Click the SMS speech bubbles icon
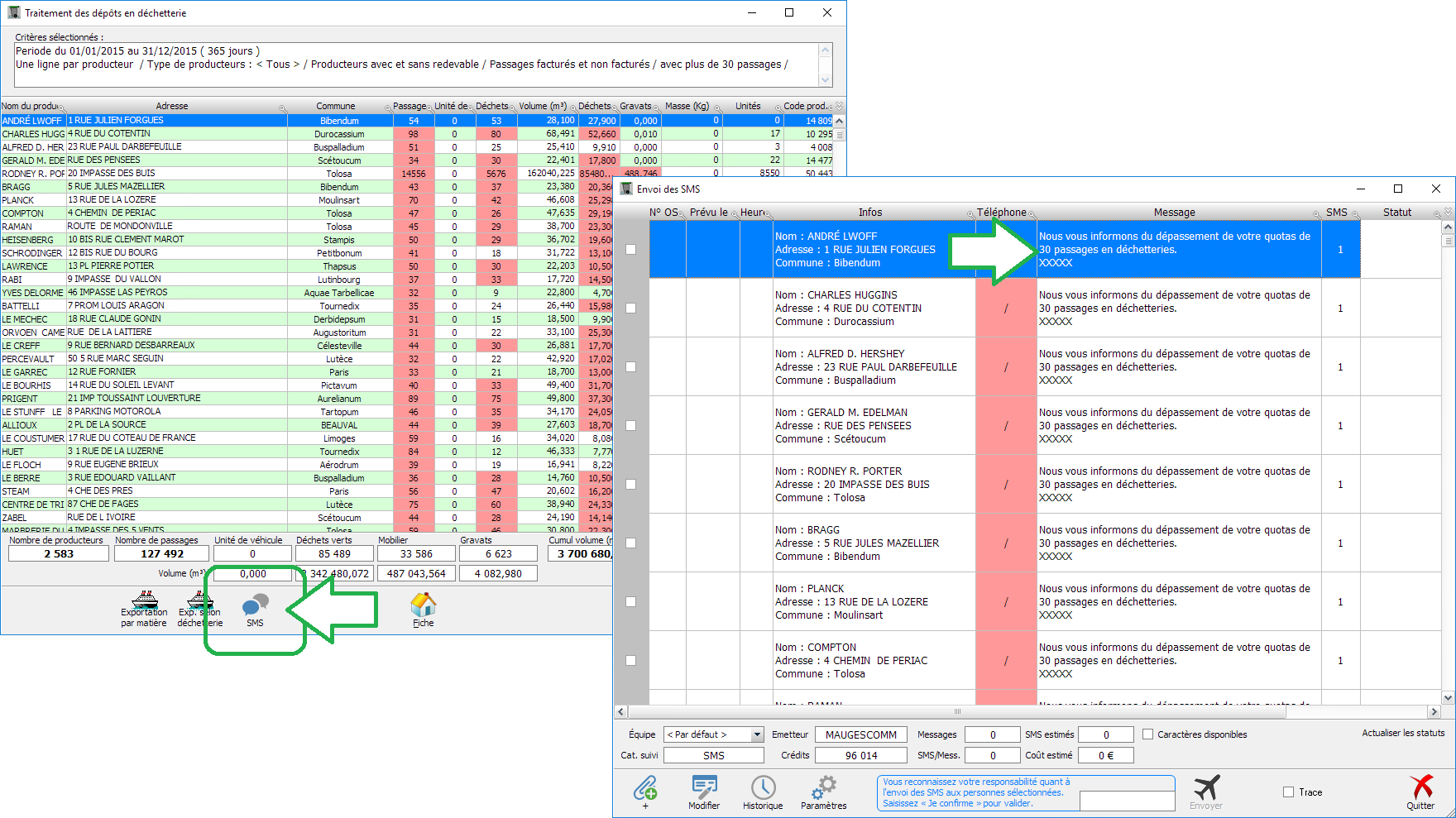 tap(255, 606)
